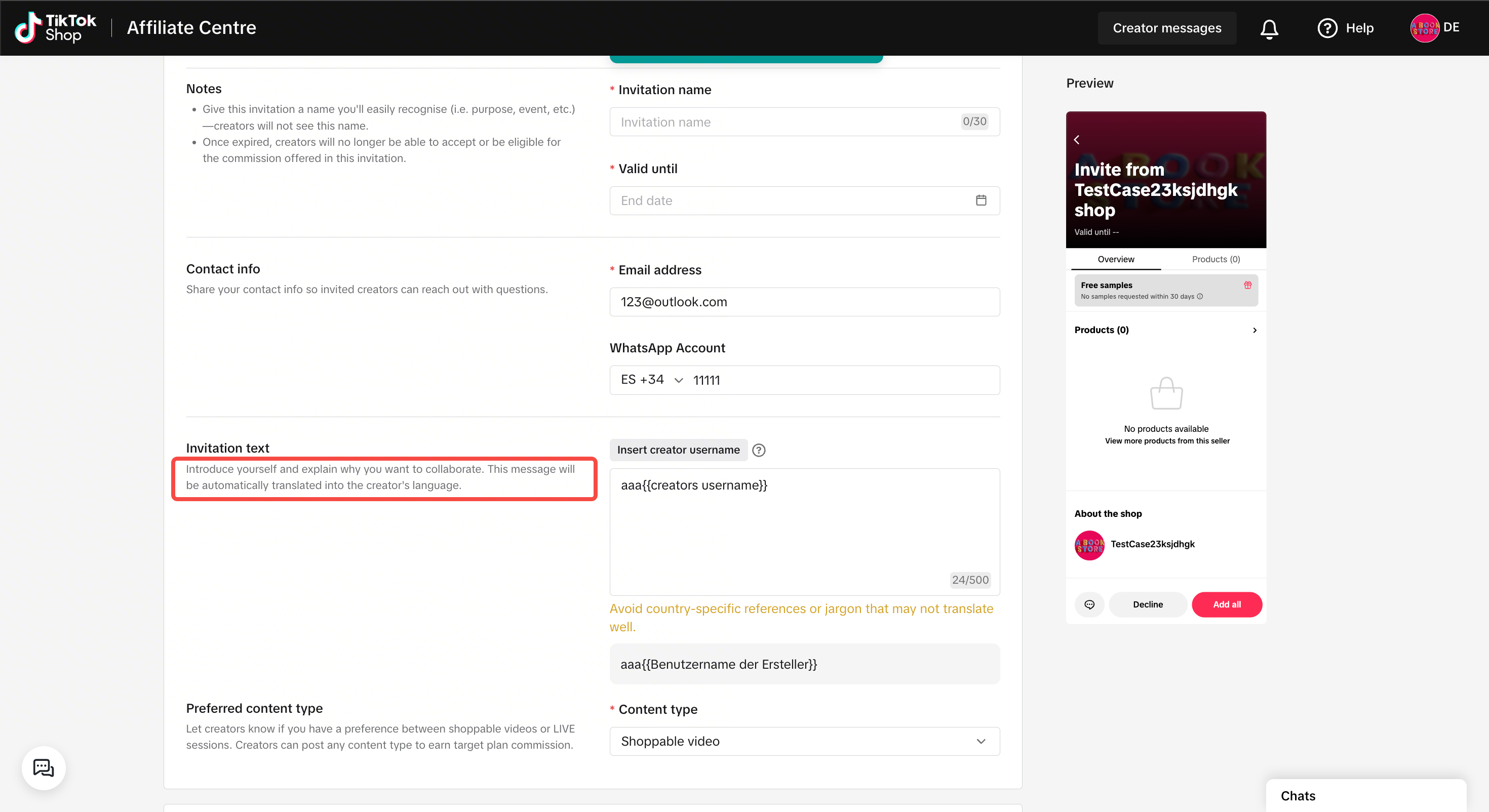Image resolution: width=1489 pixels, height=812 pixels.
Task: Click the empty shopping bag icon
Action: click(1166, 393)
